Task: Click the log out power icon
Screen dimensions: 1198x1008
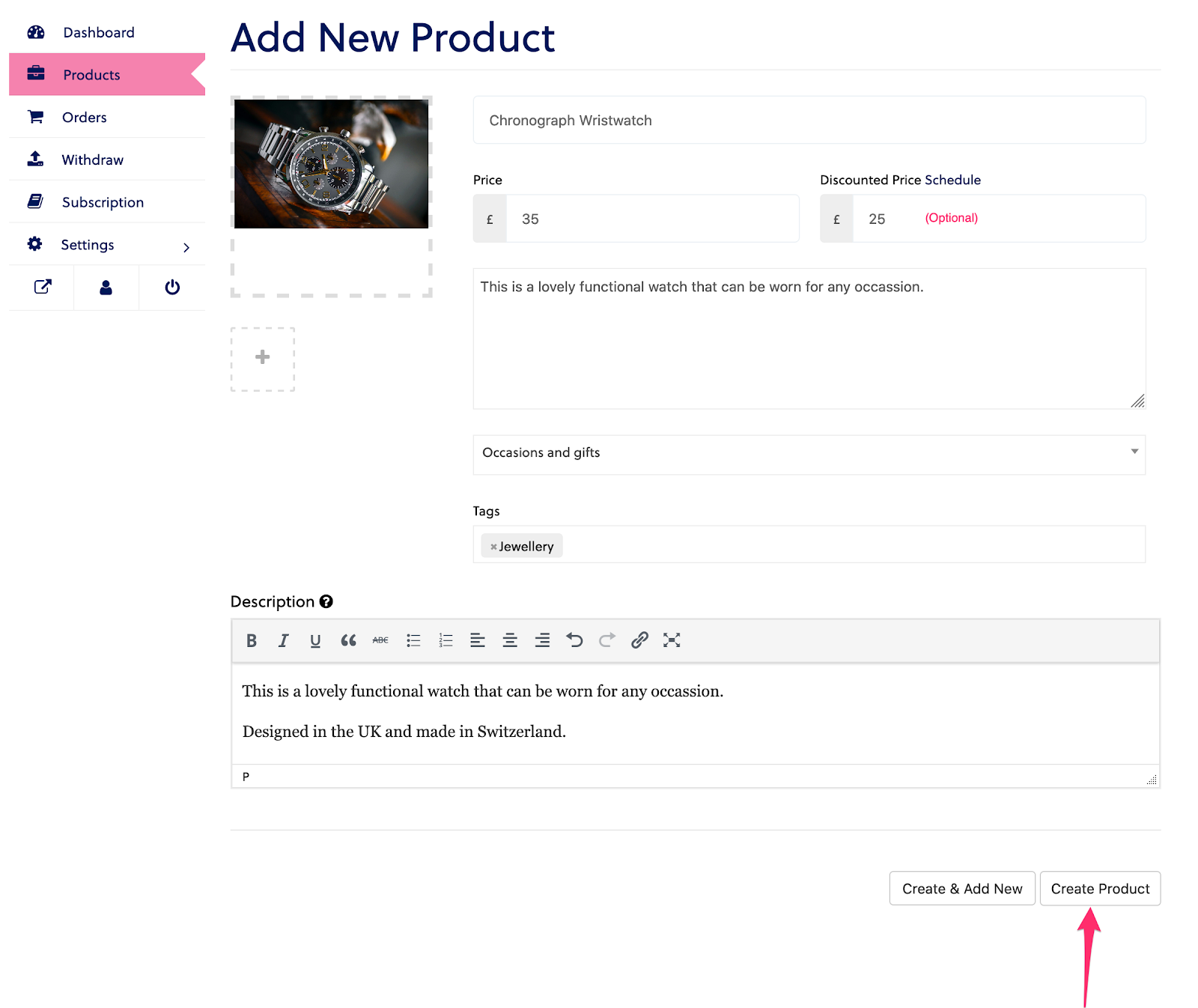Action: [172, 287]
